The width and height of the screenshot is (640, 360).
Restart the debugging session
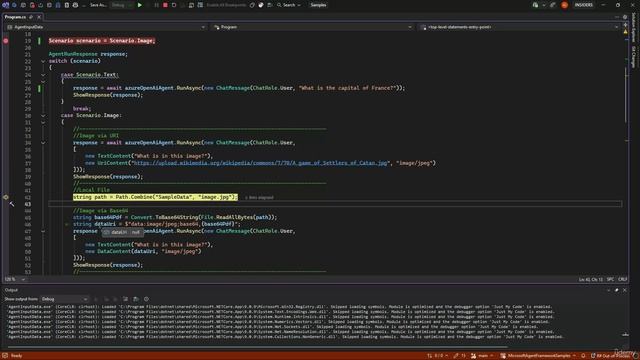[174, 5]
